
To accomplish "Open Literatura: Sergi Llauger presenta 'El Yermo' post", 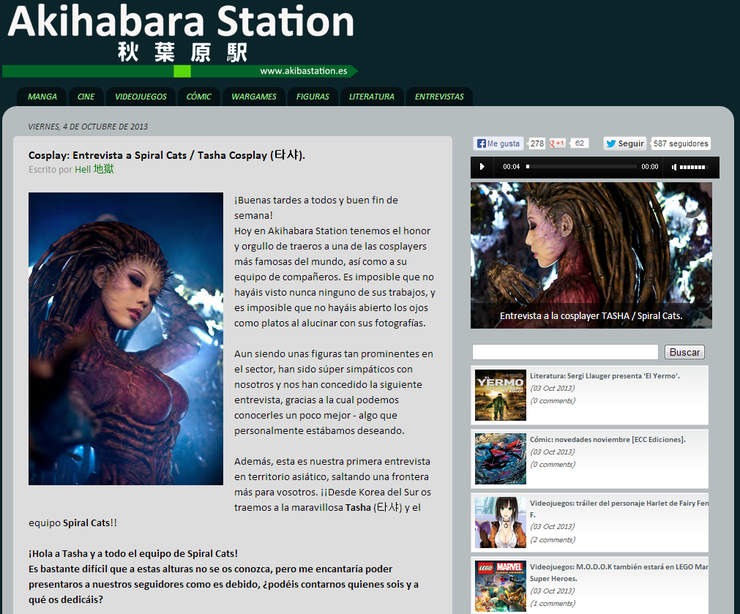I will coord(605,376).
